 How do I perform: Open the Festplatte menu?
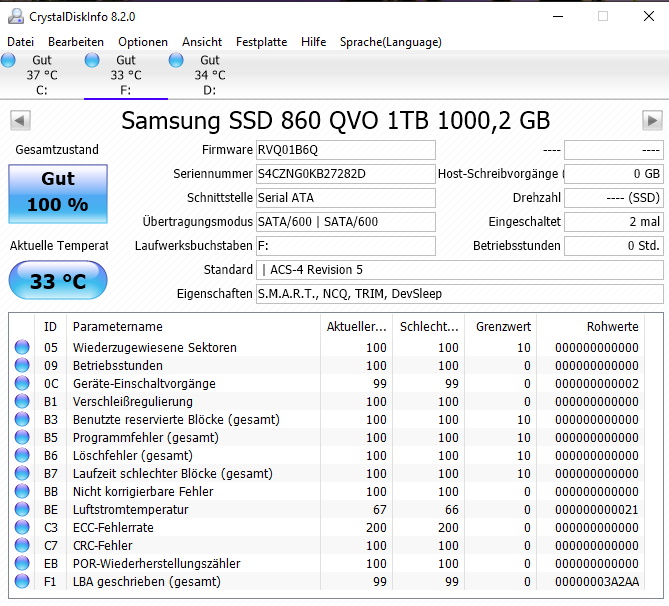tap(262, 42)
